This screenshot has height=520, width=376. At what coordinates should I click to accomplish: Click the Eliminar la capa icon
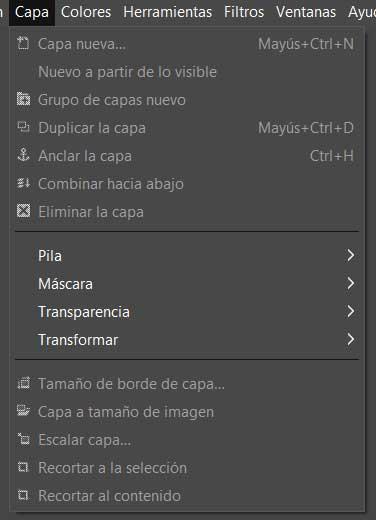(23, 211)
